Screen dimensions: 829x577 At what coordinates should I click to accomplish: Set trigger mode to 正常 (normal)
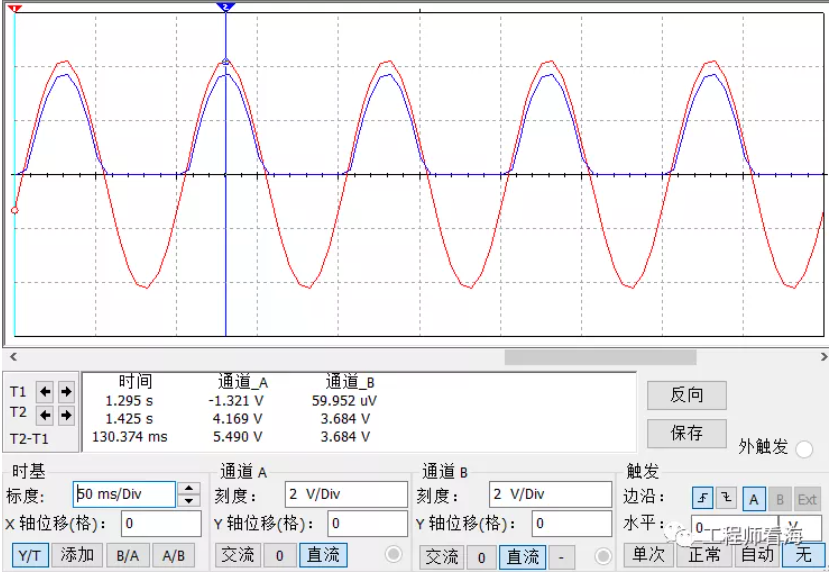click(x=704, y=555)
